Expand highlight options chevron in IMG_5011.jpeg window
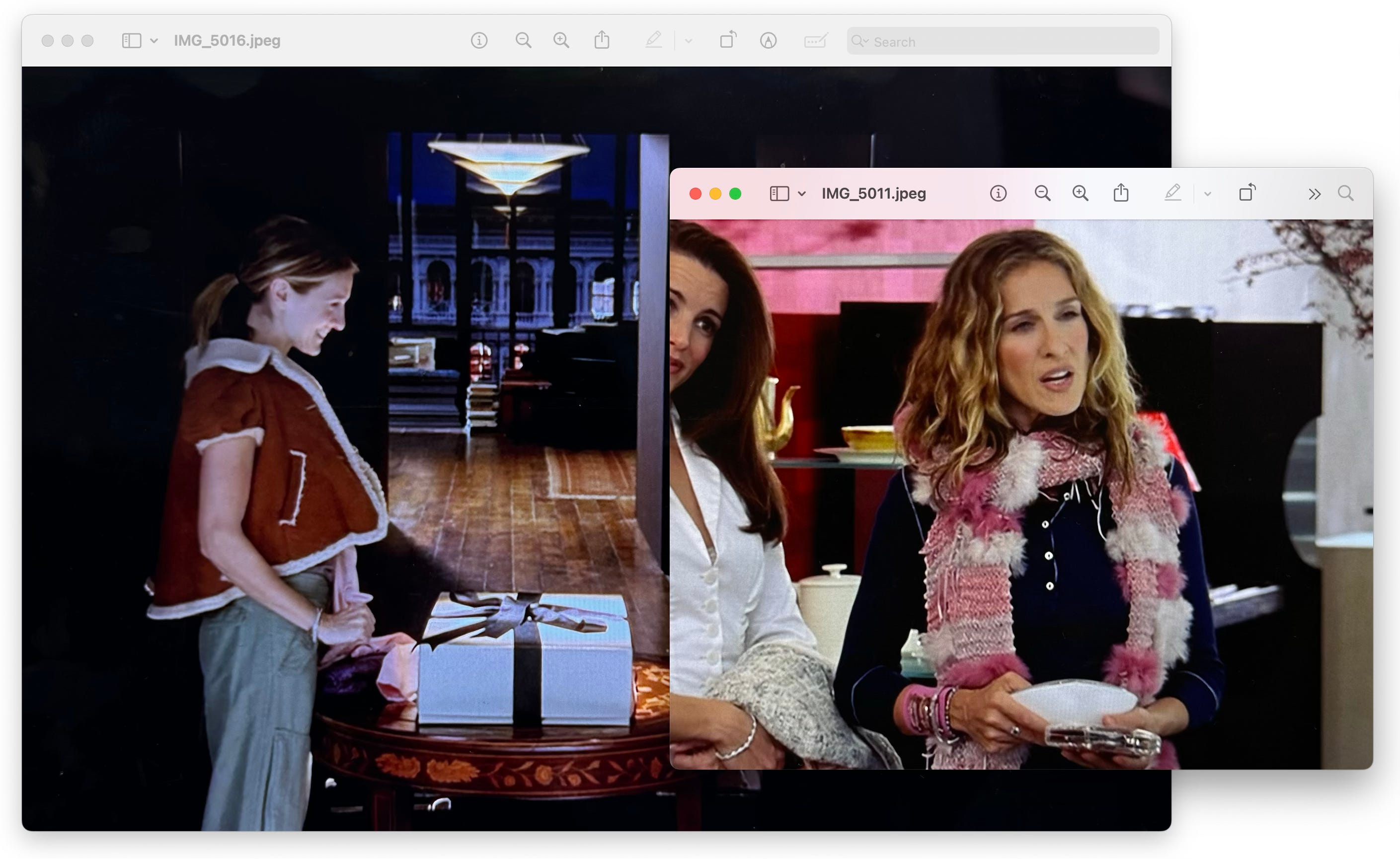Screen dimensions: 1400x859 [1208, 194]
